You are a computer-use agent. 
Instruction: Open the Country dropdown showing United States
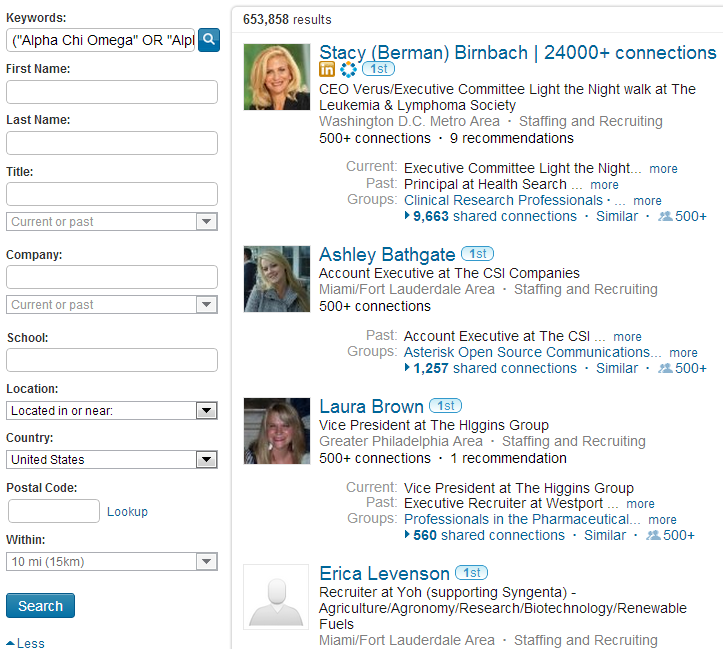(x=112, y=460)
